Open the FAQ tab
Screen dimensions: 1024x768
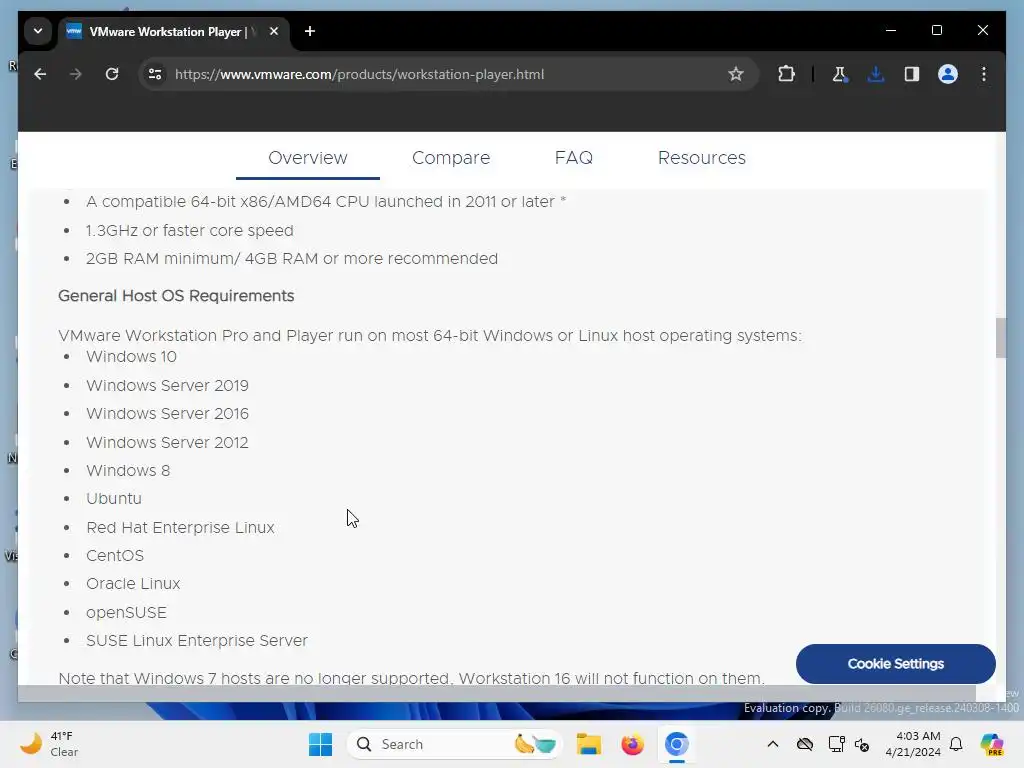(573, 158)
